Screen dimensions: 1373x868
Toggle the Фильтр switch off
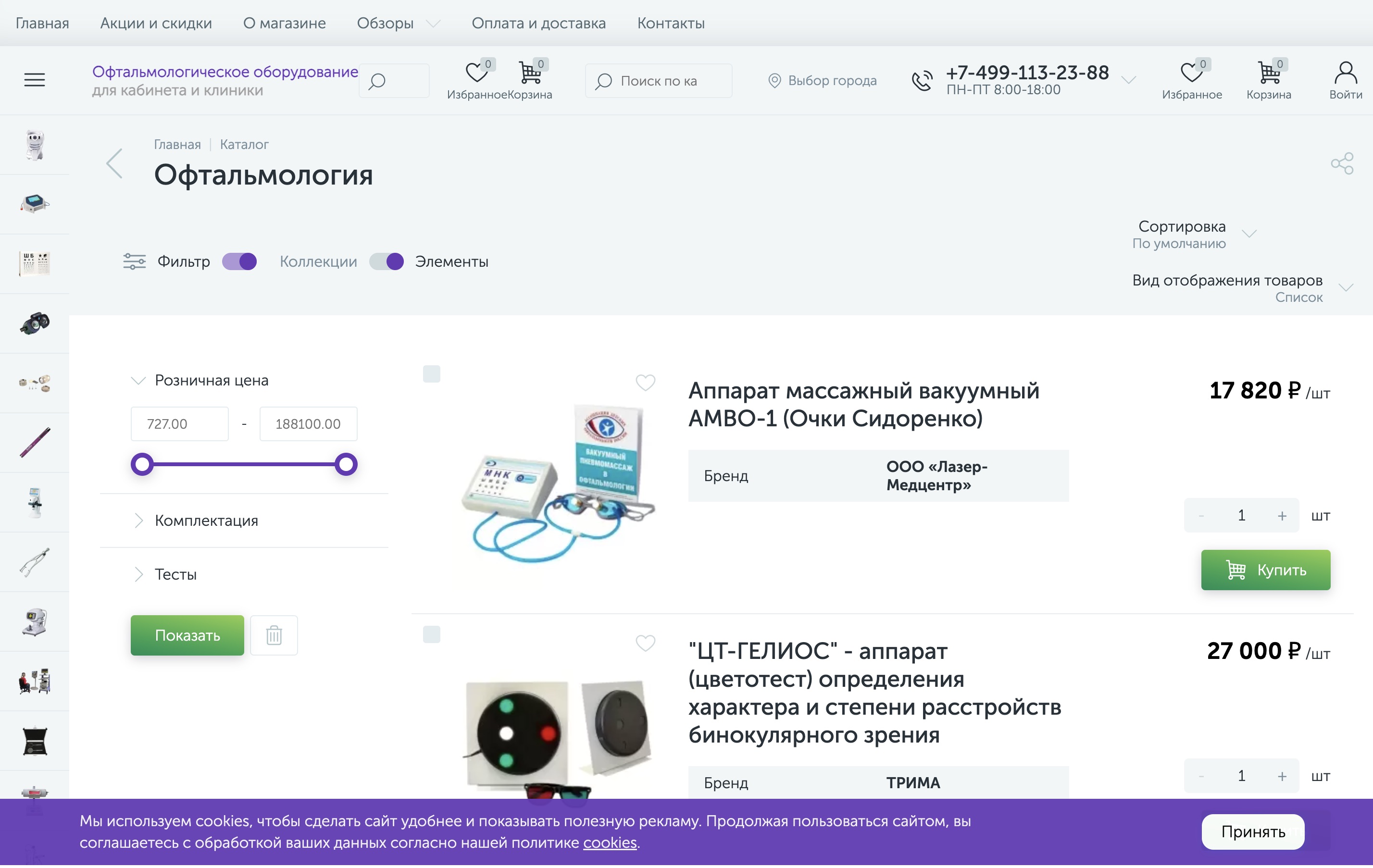coord(239,261)
